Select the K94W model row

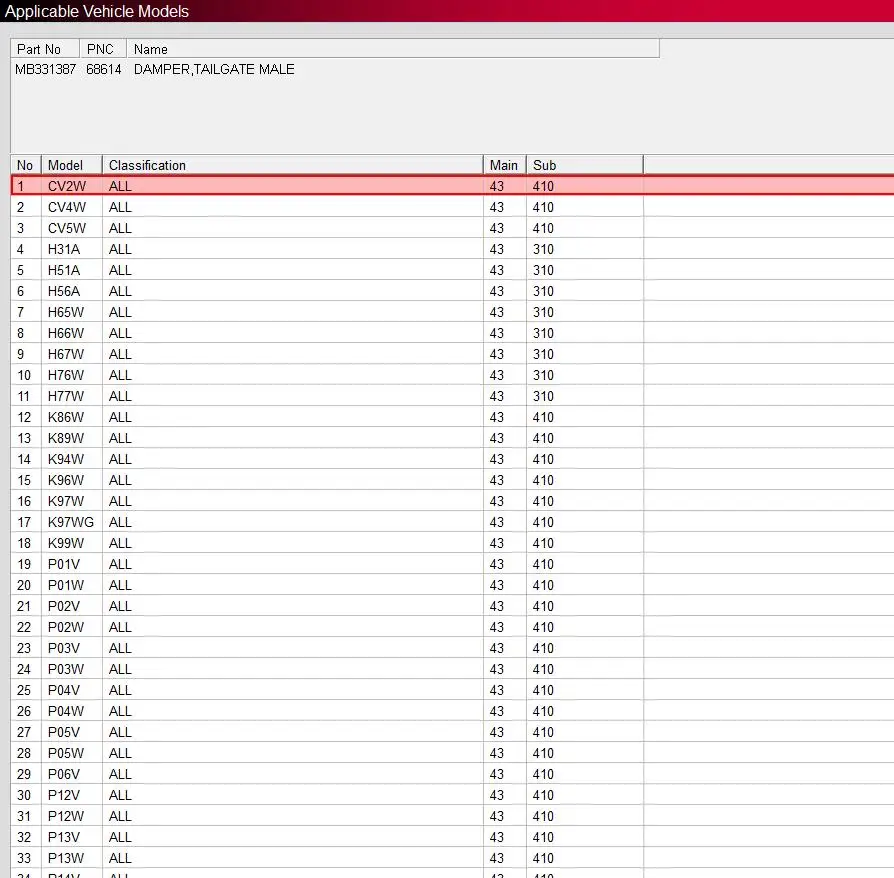click(453, 459)
